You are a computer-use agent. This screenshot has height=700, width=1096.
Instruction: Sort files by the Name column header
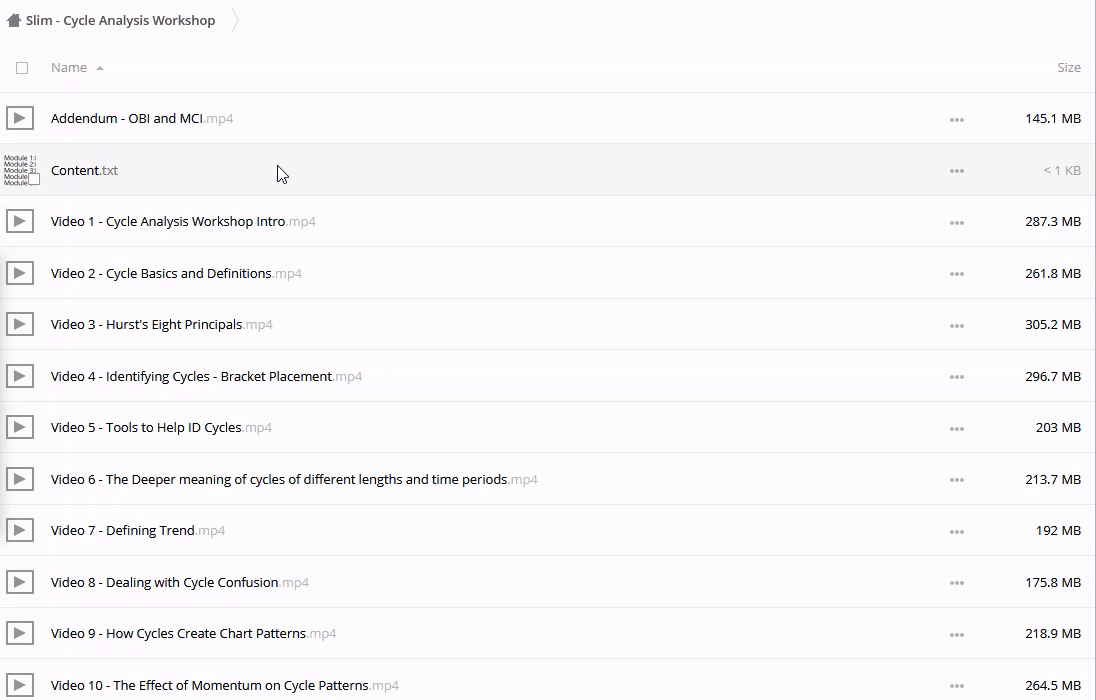[69, 67]
